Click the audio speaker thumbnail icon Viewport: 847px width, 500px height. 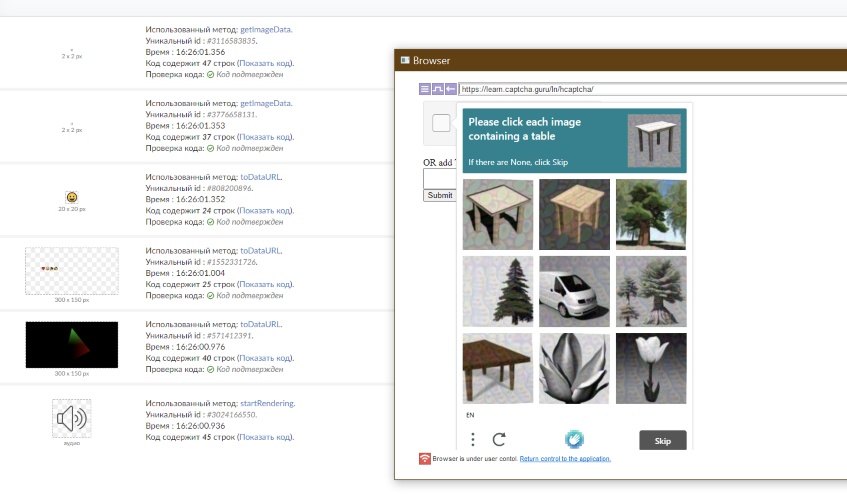71,418
